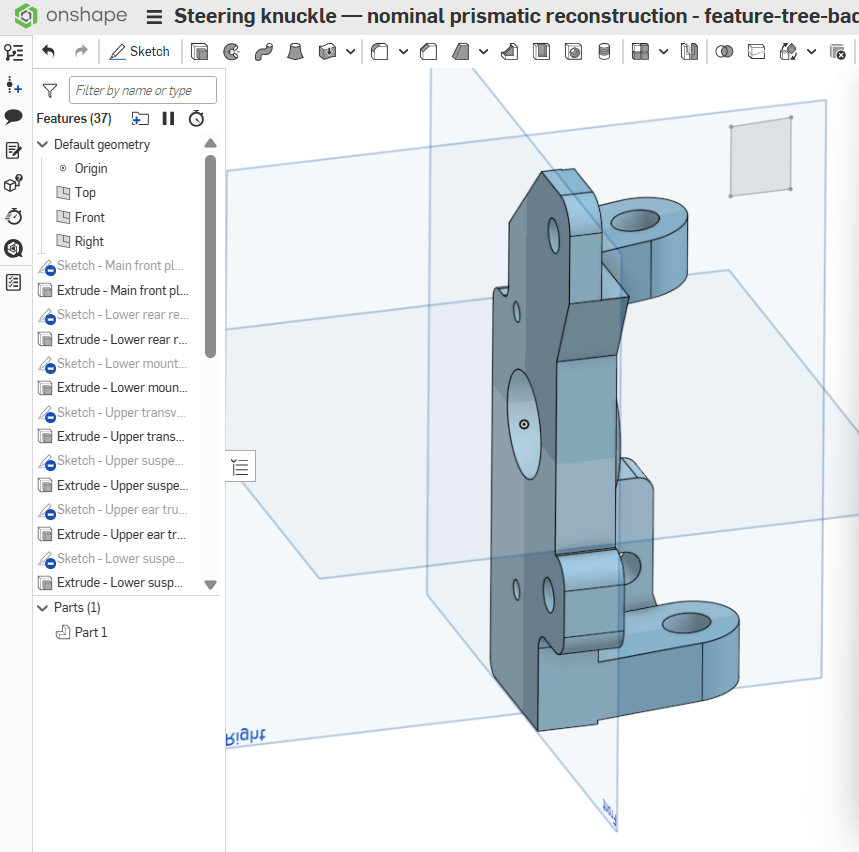Image resolution: width=859 pixels, height=852 pixels.
Task: Click the Redo arrow
Action: tap(81, 52)
